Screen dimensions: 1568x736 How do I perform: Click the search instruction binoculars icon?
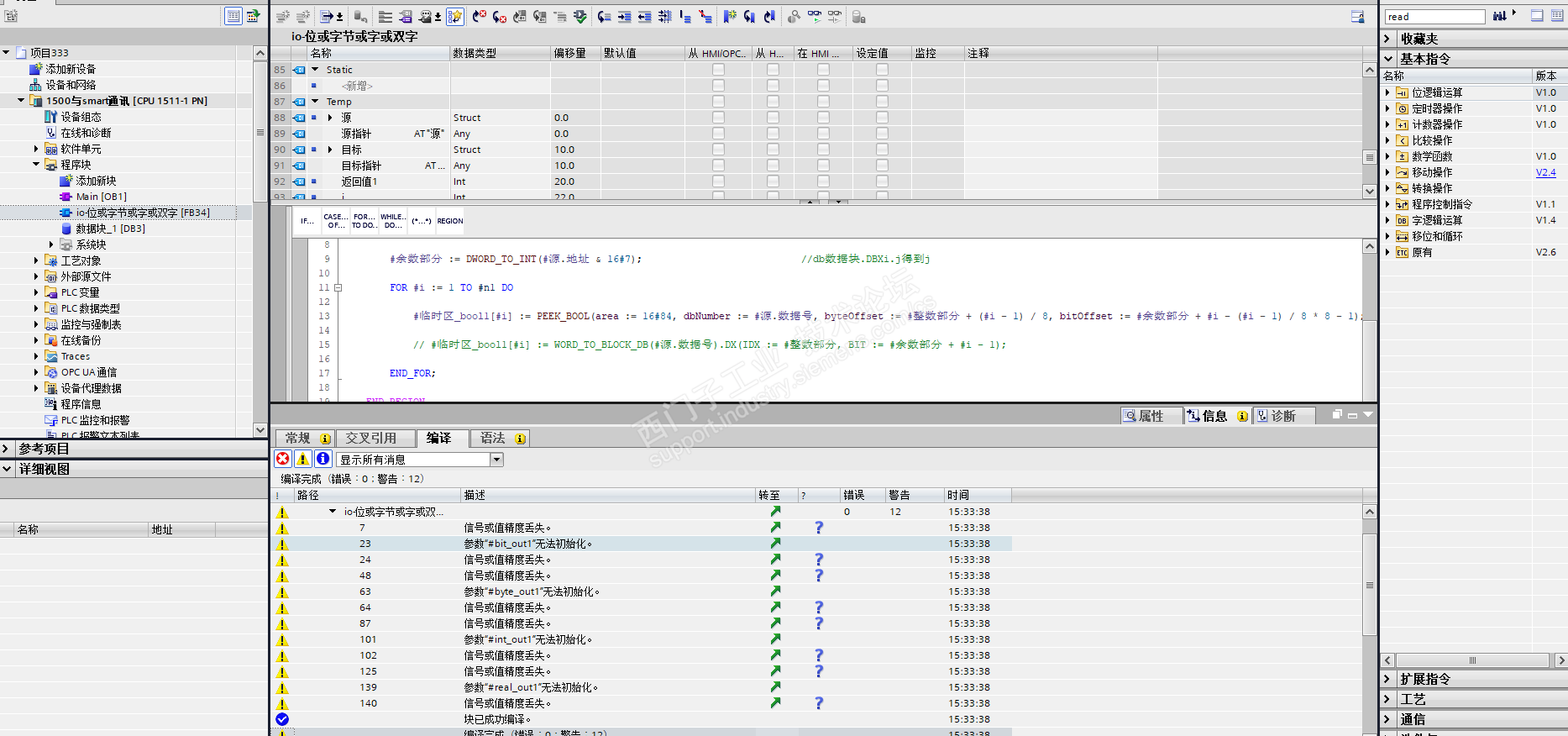(x=1499, y=16)
